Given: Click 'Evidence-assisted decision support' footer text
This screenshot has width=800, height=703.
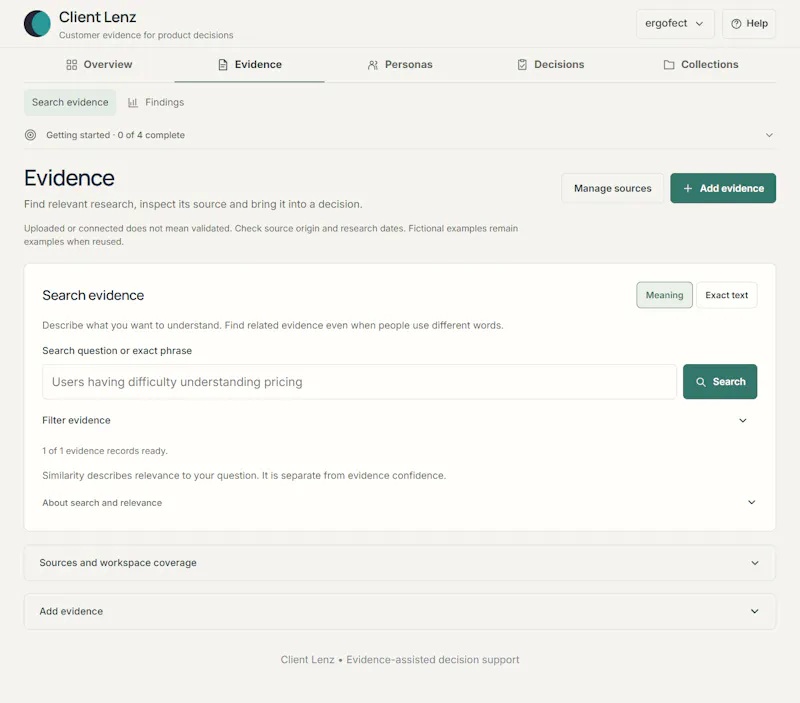Looking at the screenshot, I should point(433,660).
